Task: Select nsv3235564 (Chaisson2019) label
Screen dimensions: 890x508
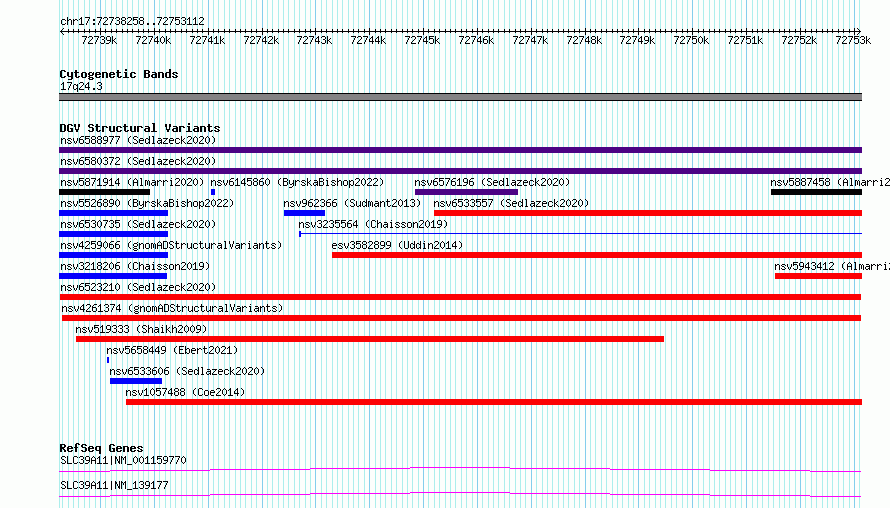Action: [373, 224]
